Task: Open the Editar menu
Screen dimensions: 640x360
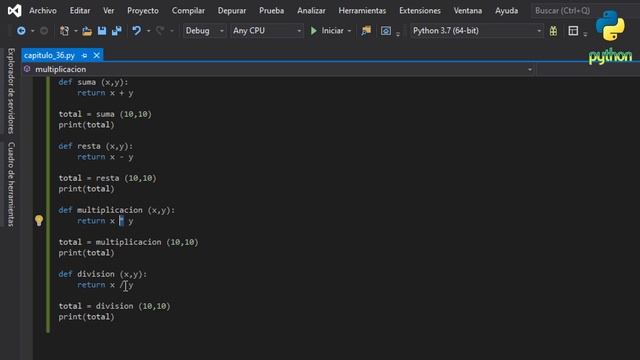Action: coord(80,11)
